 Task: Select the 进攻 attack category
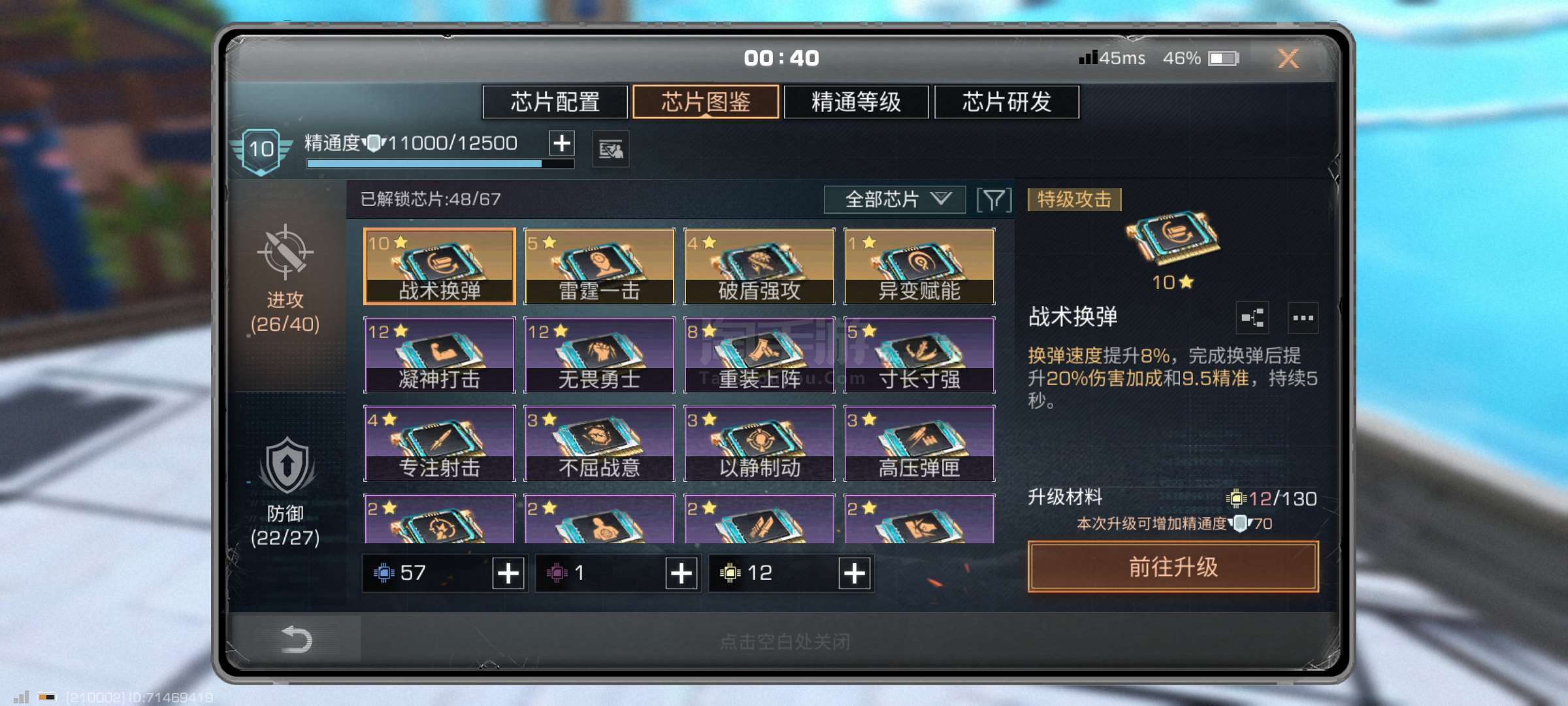point(285,279)
